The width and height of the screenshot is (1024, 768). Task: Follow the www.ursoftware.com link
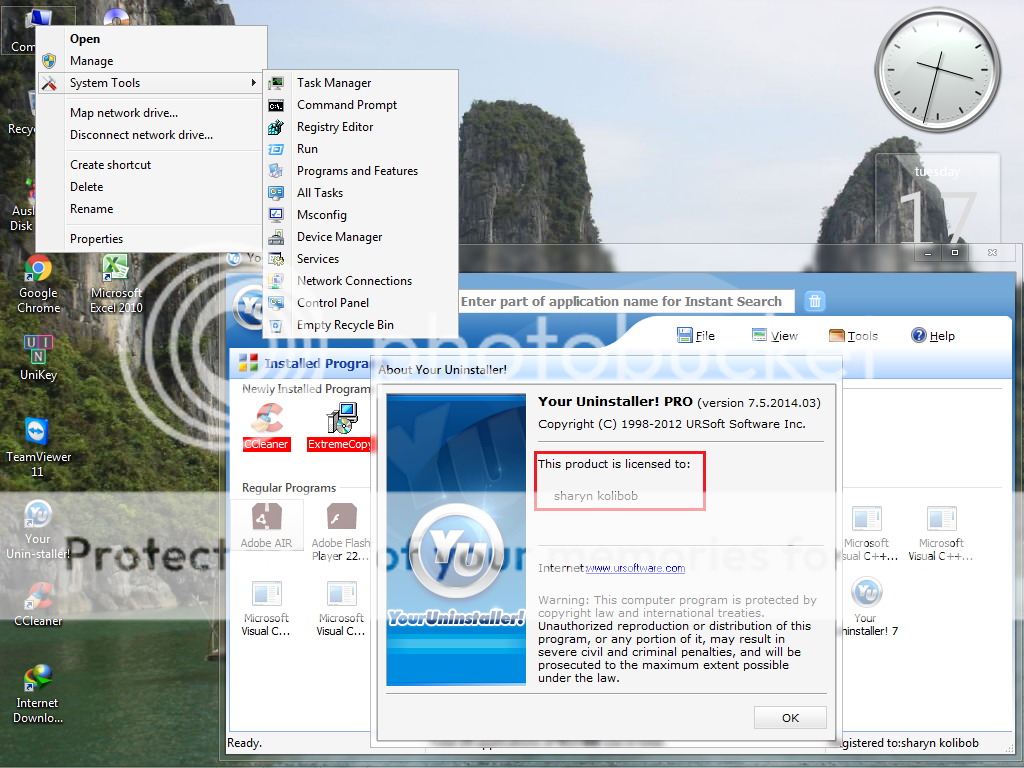click(635, 568)
